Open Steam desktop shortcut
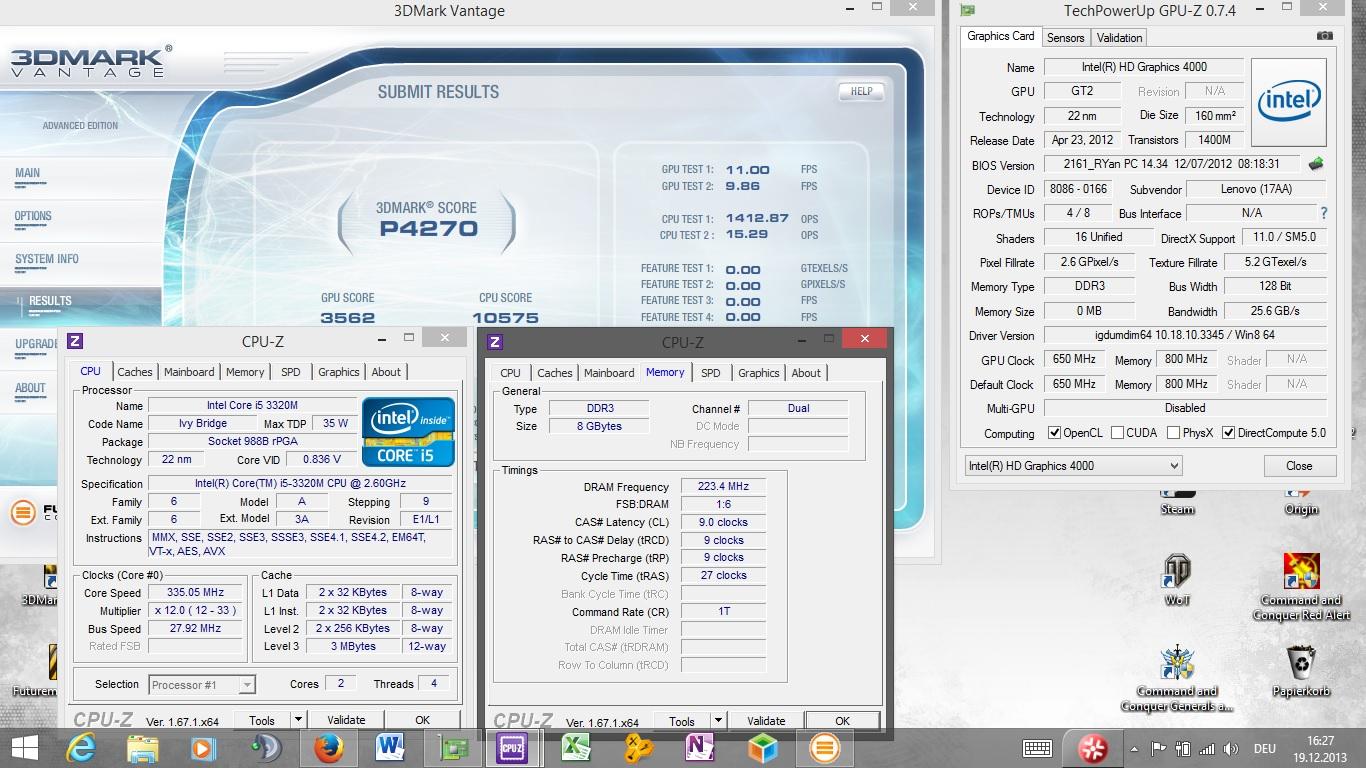The height and width of the screenshot is (768, 1366). click(x=1177, y=499)
